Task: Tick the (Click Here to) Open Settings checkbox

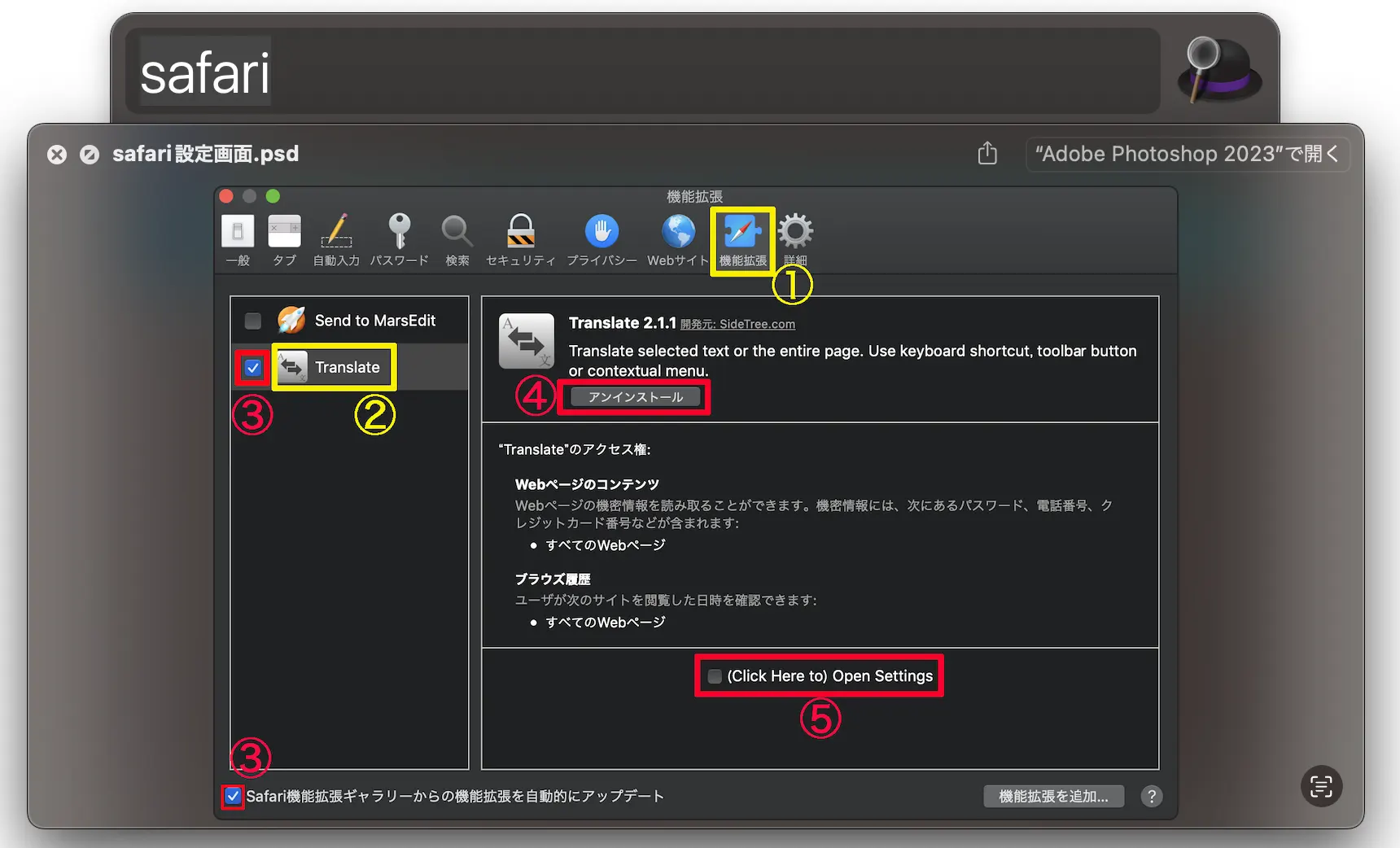Action: (715, 676)
